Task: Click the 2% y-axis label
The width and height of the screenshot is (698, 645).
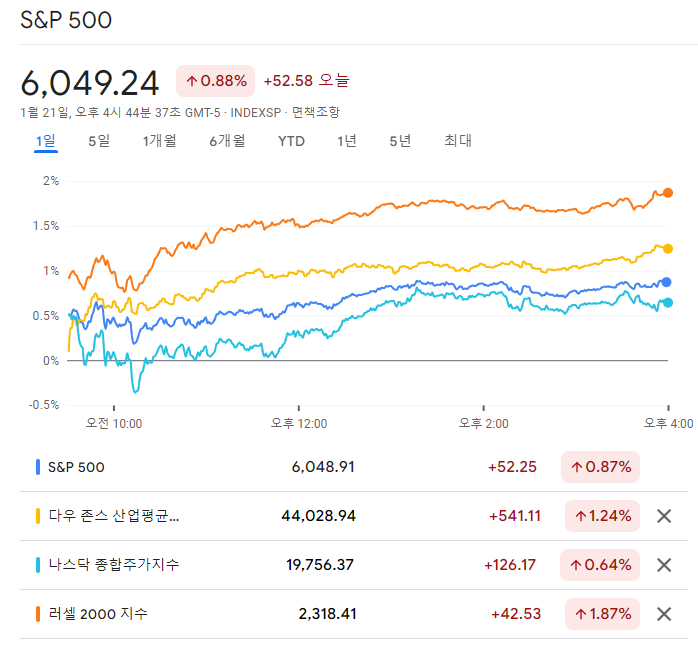Action: click(51, 181)
